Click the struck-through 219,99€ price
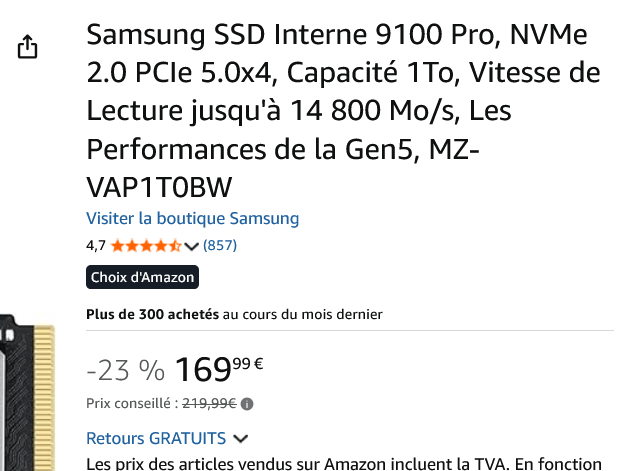The height and width of the screenshot is (471, 636). click(210, 404)
